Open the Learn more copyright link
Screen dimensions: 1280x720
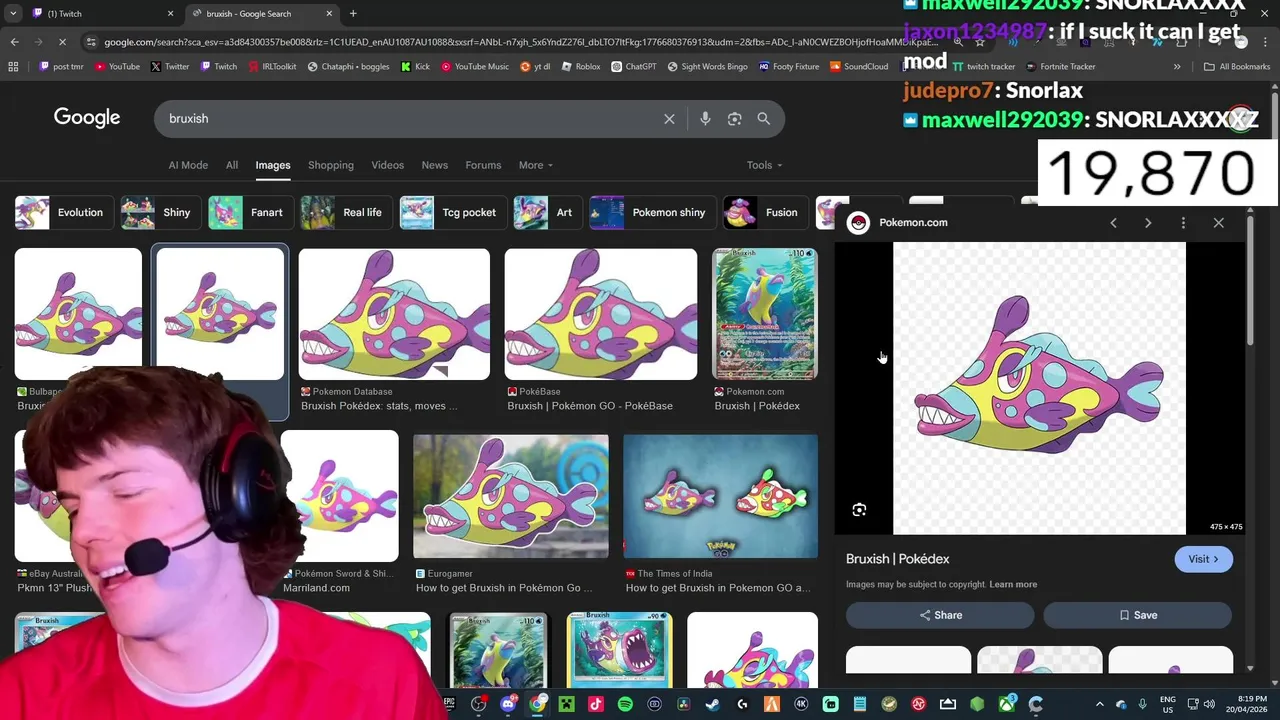tap(1013, 584)
